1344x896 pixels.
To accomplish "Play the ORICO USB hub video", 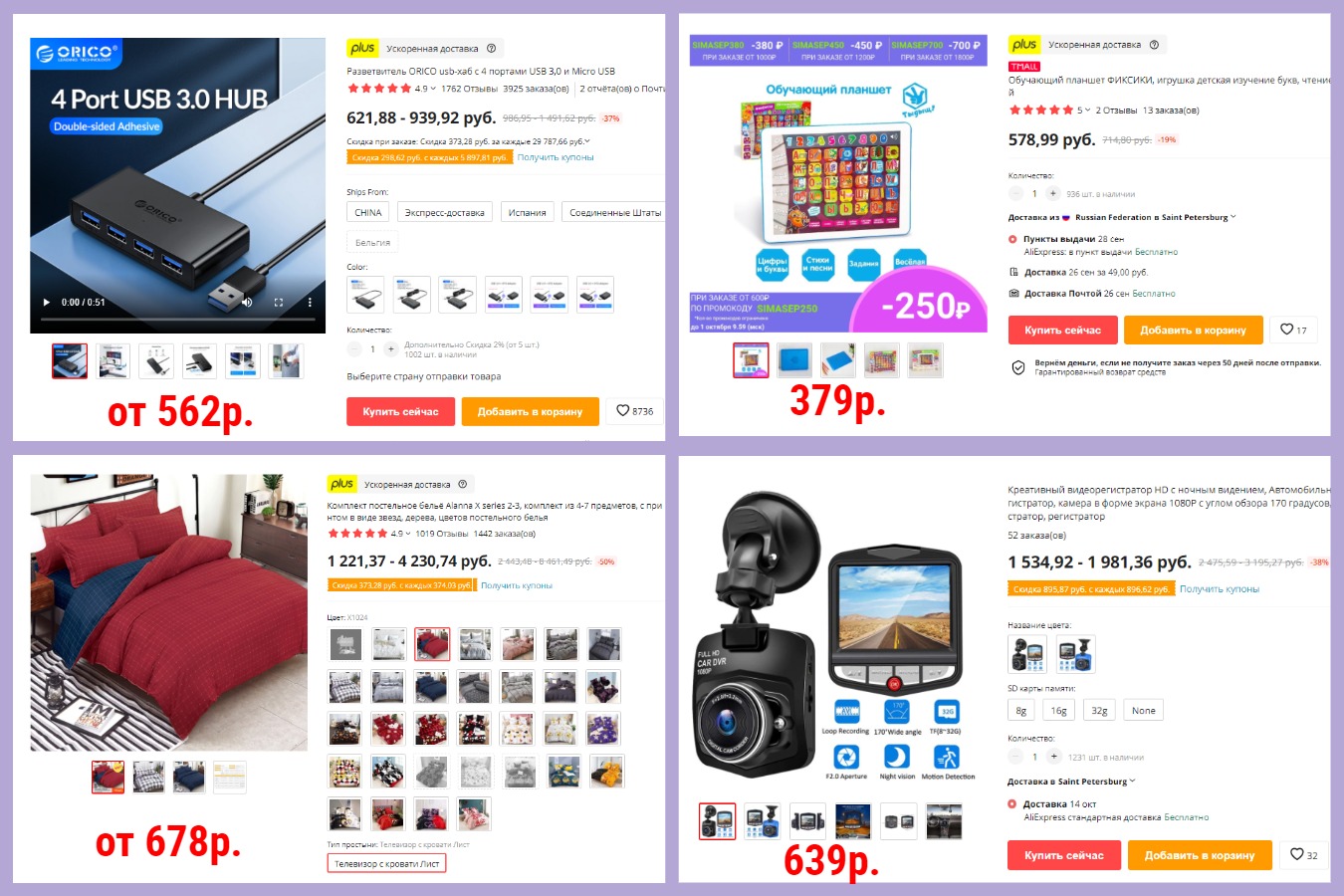I will click(x=46, y=302).
